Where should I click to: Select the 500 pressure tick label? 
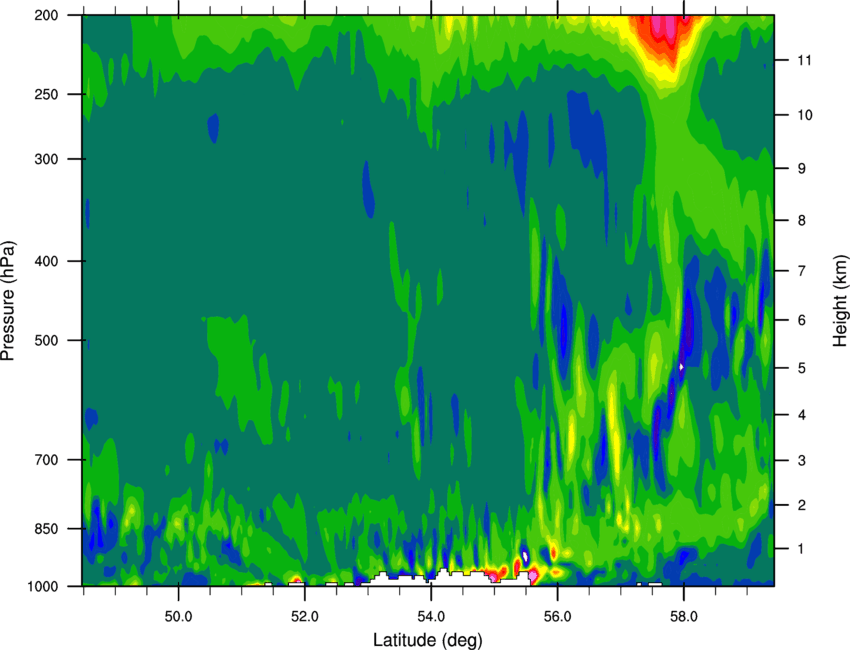coord(47,340)
